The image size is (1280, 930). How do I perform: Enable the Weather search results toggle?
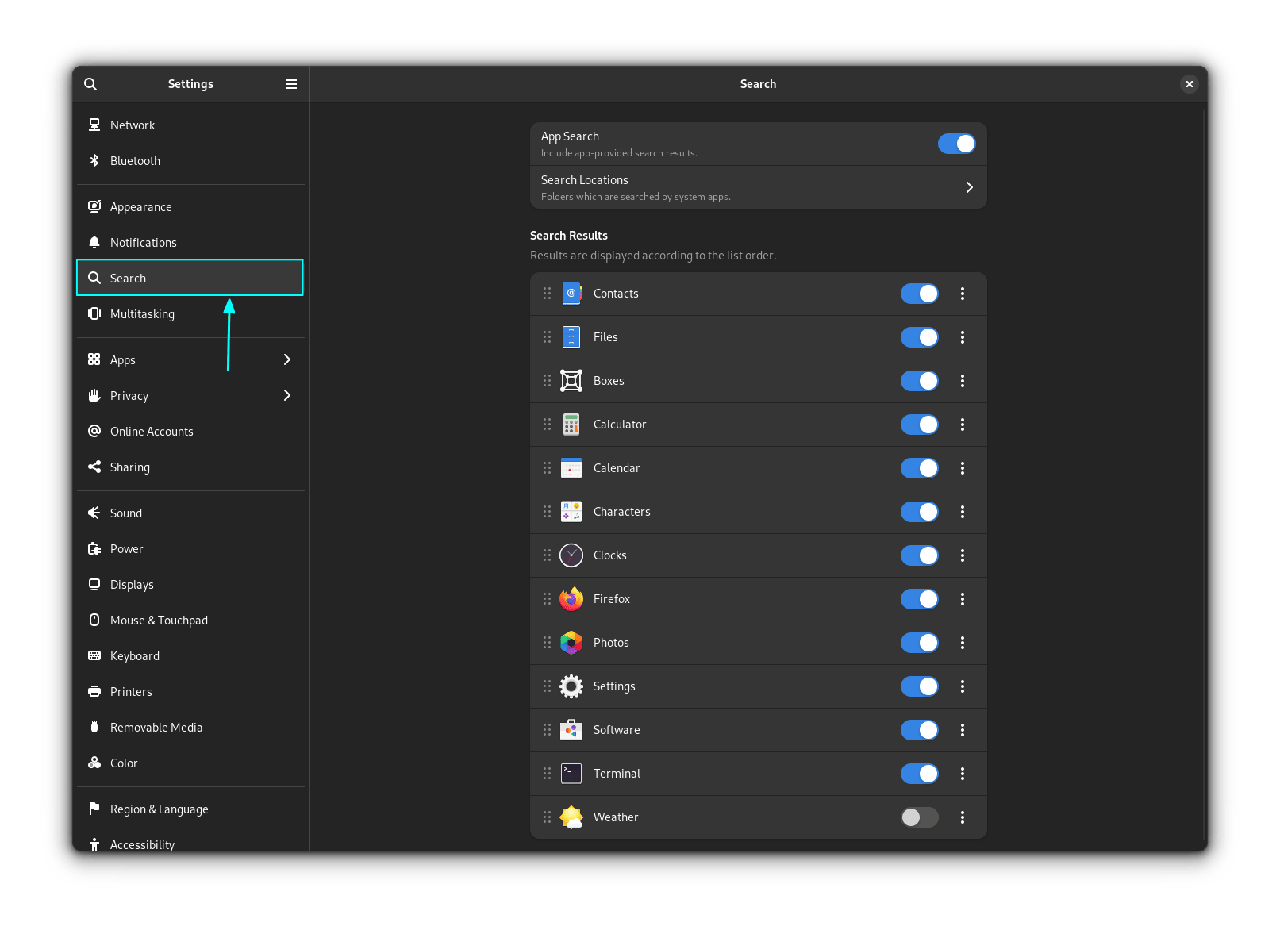[919, 817]
